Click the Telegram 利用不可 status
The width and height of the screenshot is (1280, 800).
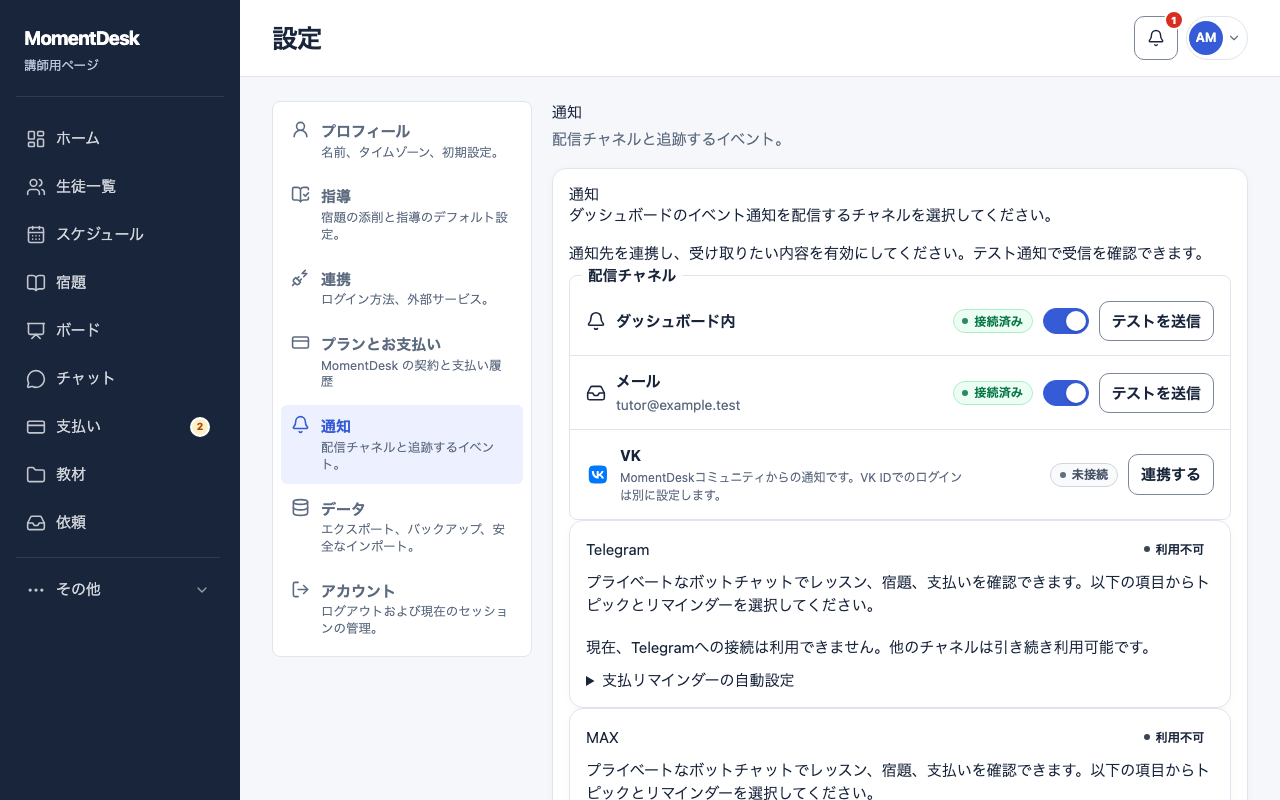(x=1174, y=549)
